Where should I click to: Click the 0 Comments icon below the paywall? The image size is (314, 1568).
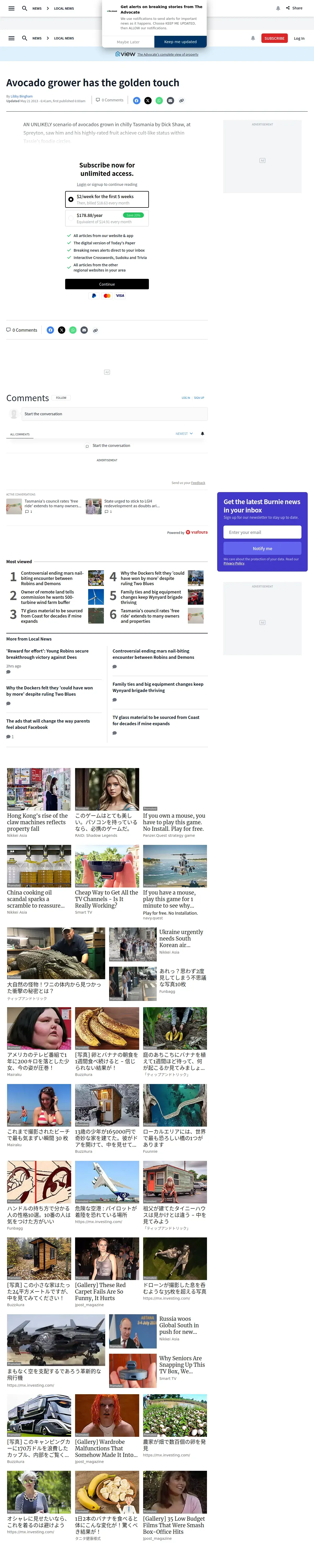click(x=9, y=330)
